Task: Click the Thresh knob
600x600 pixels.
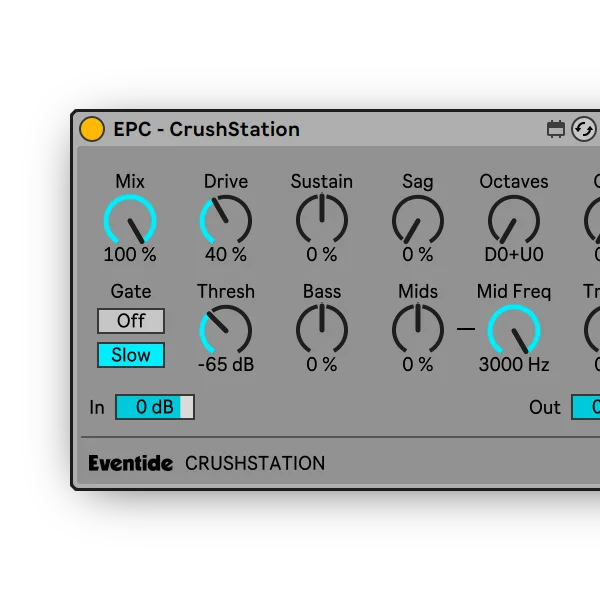Action: pyautogui.click(x=226, y=330)
